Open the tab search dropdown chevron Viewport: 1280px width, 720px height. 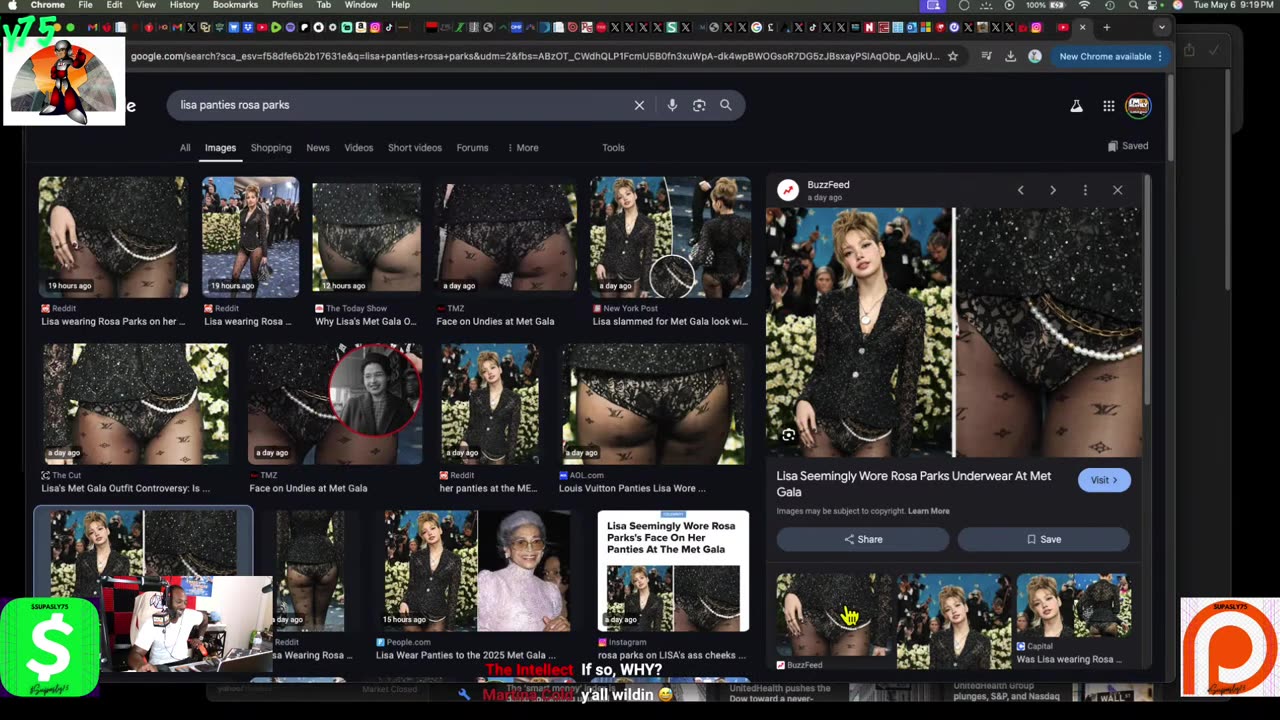point(1161,27)
